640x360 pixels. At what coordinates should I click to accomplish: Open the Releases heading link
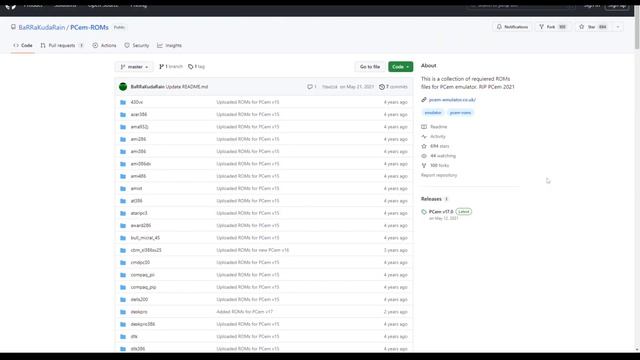point(431,199)
